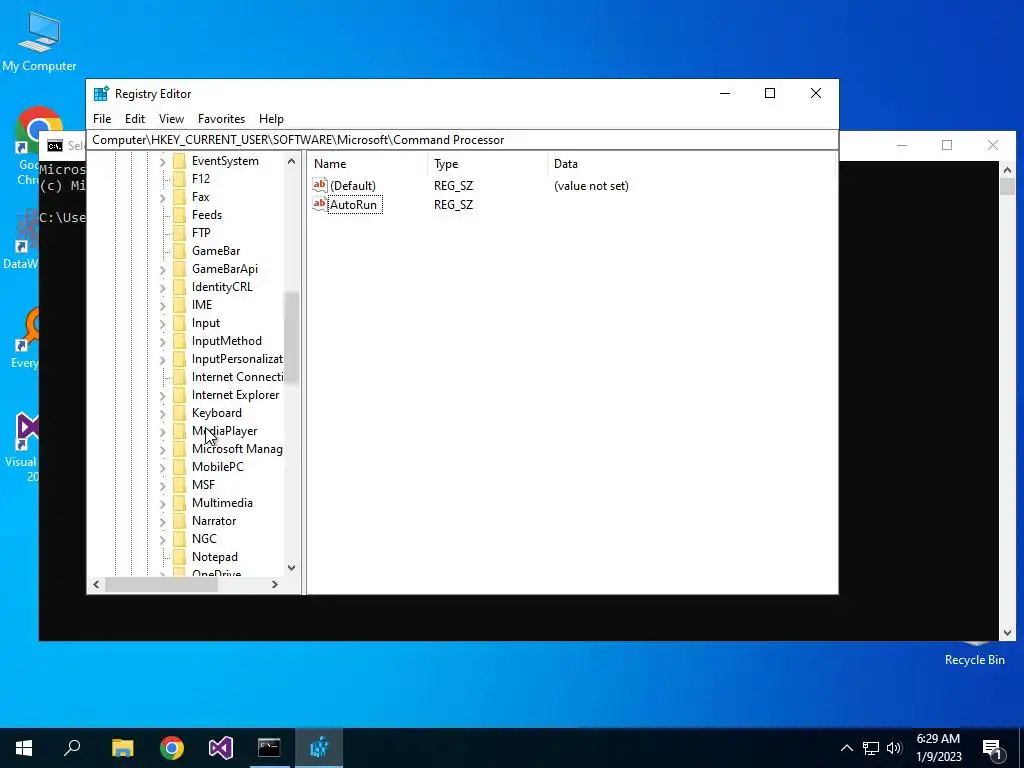Select the FTP folder icon
Image resolution: width=1024 pixels, height=768 pixels.
click(x=180, y=233)
